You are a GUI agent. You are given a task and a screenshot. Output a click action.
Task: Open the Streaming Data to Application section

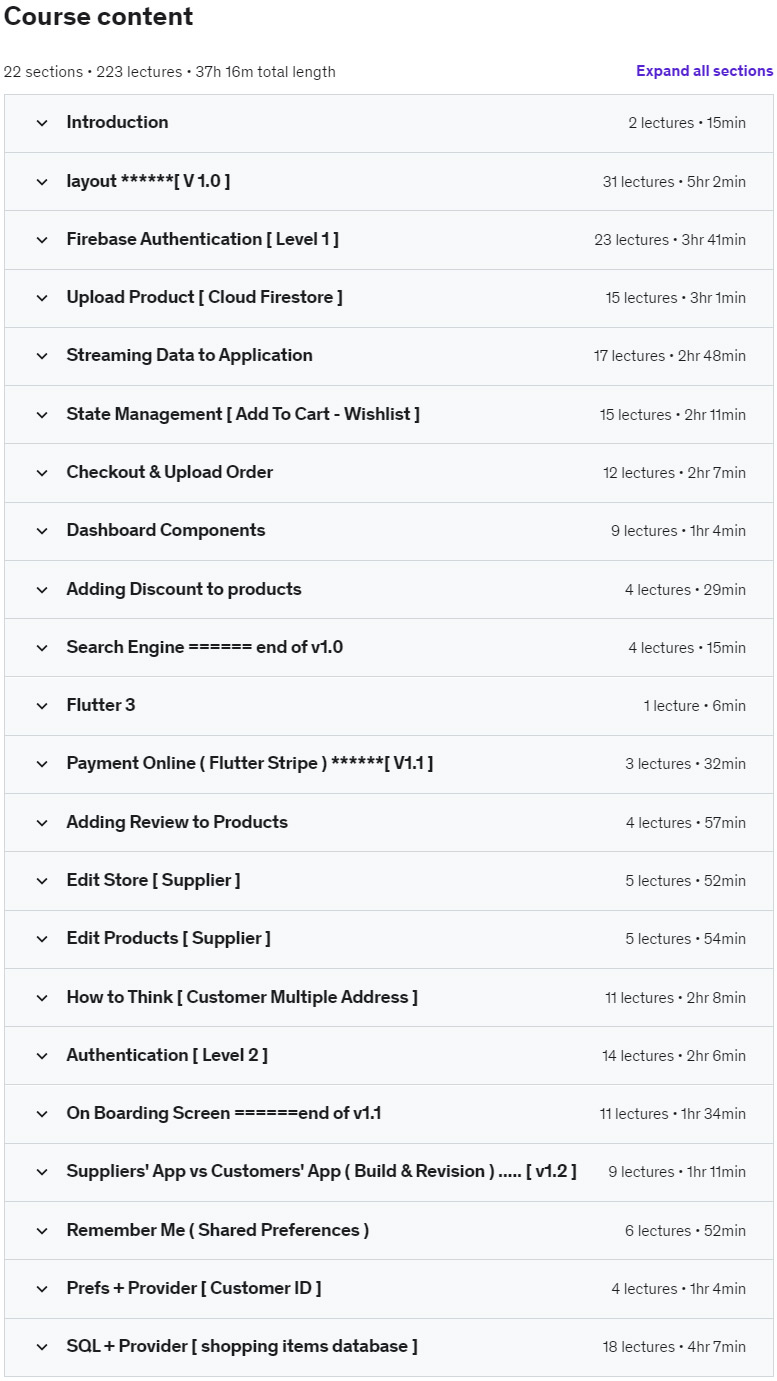click(x=189, y=356)
